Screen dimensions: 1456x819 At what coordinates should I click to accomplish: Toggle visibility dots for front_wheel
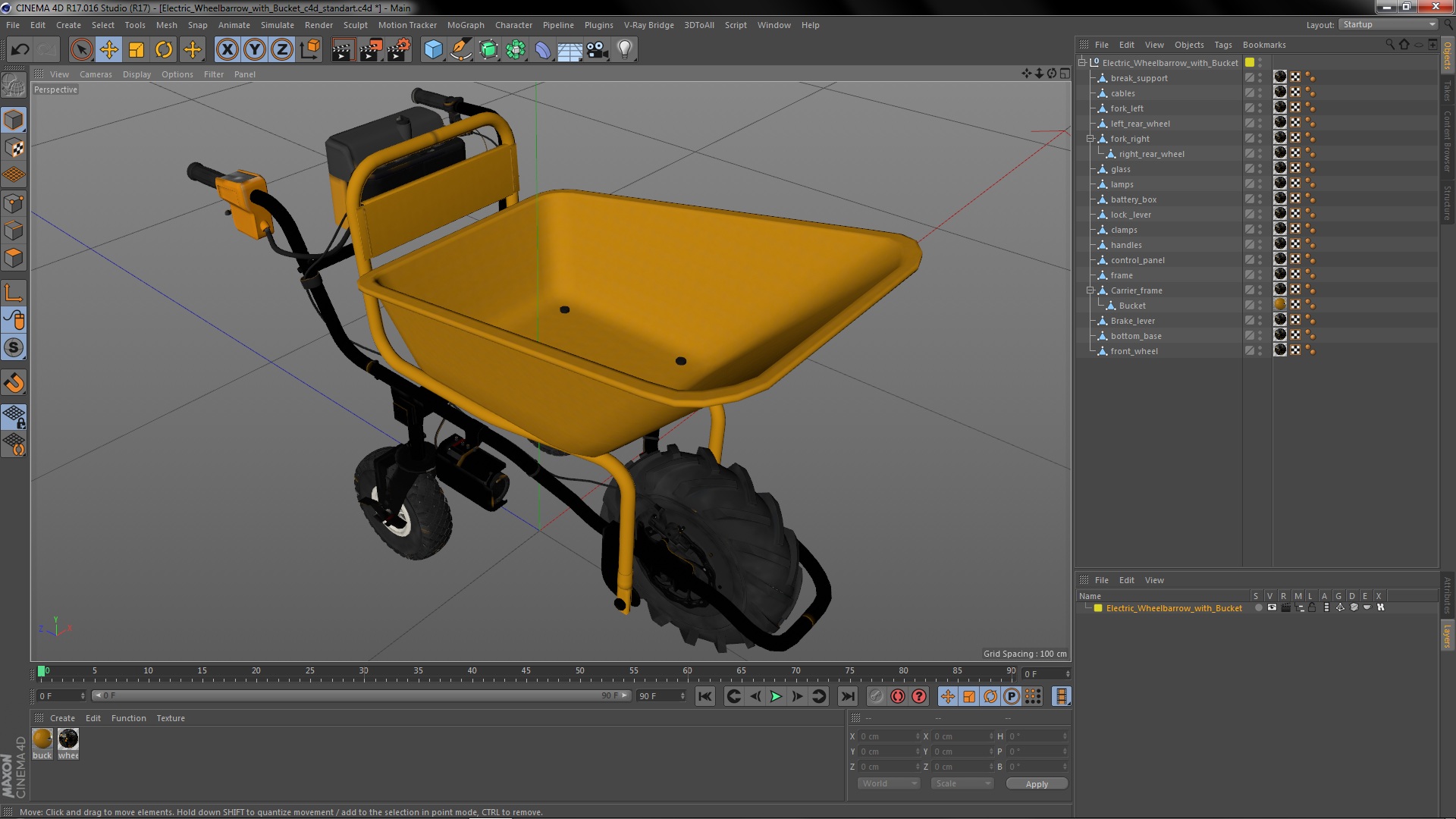tap(1260, 351)
